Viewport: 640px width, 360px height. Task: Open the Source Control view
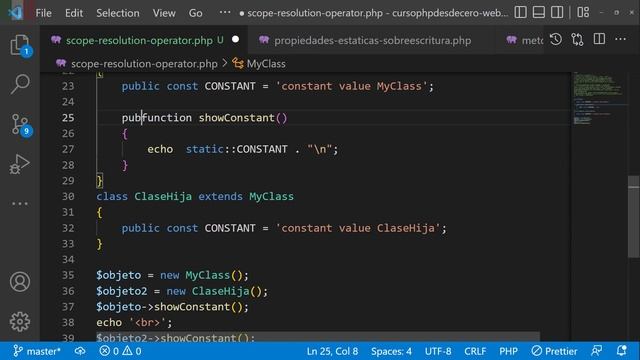point(20,124)
